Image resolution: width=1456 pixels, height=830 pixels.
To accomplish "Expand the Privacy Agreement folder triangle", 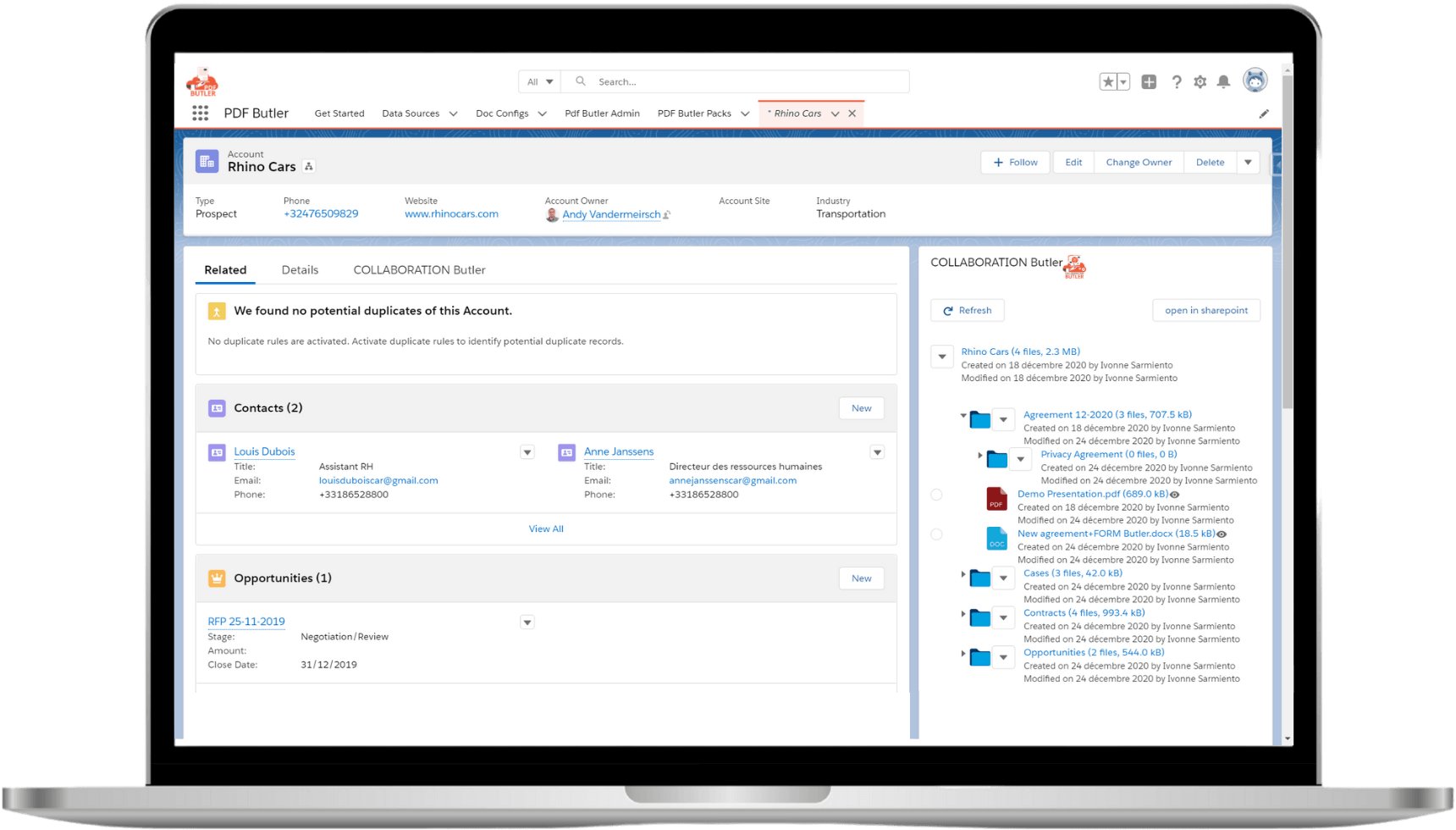I will [x=980, y=456].
